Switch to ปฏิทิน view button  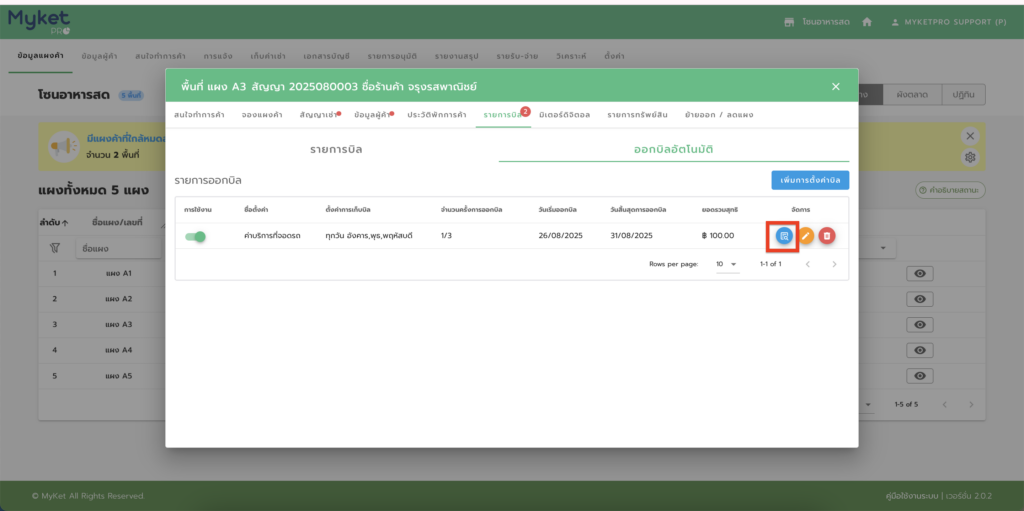pos(962,95)
